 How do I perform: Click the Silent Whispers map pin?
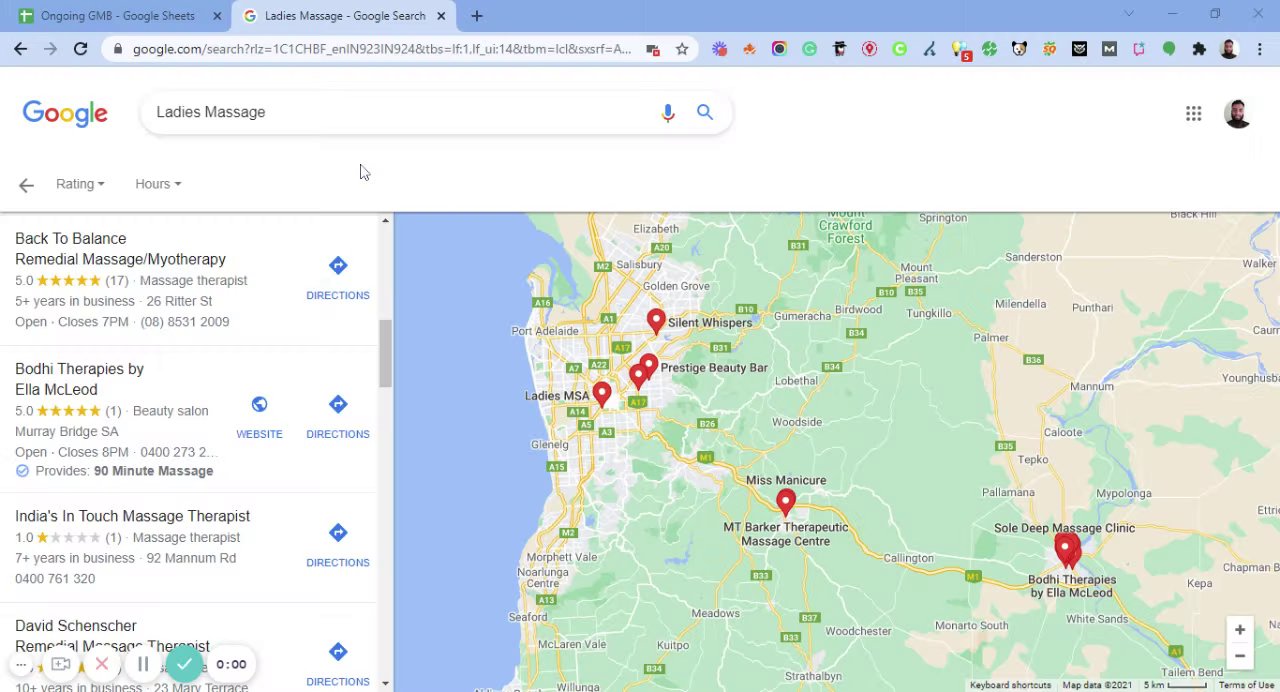(x=655, y=321)
